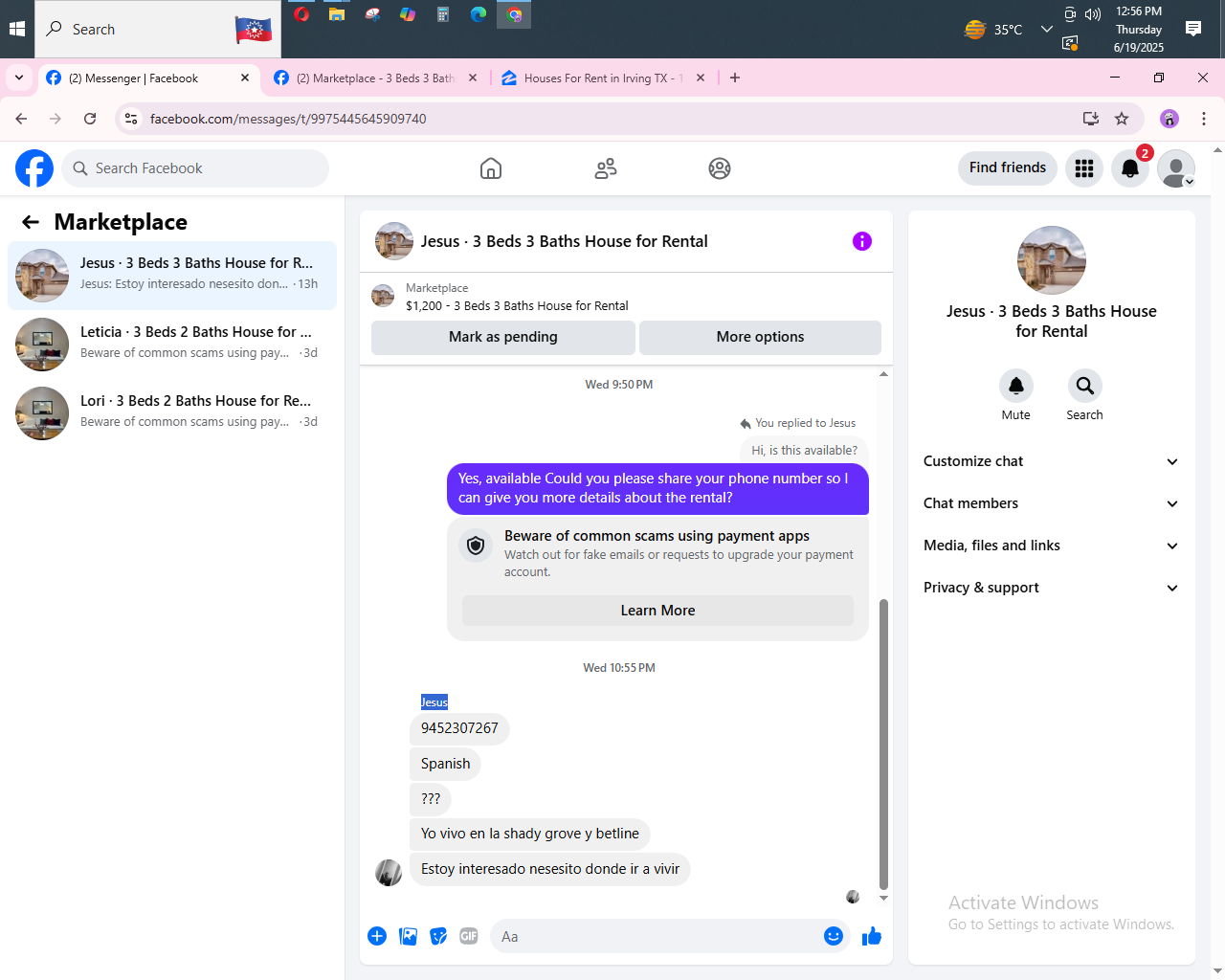Click phone number message 9452307267
The width and height of the screenshot is (1225, 980).
459,728
